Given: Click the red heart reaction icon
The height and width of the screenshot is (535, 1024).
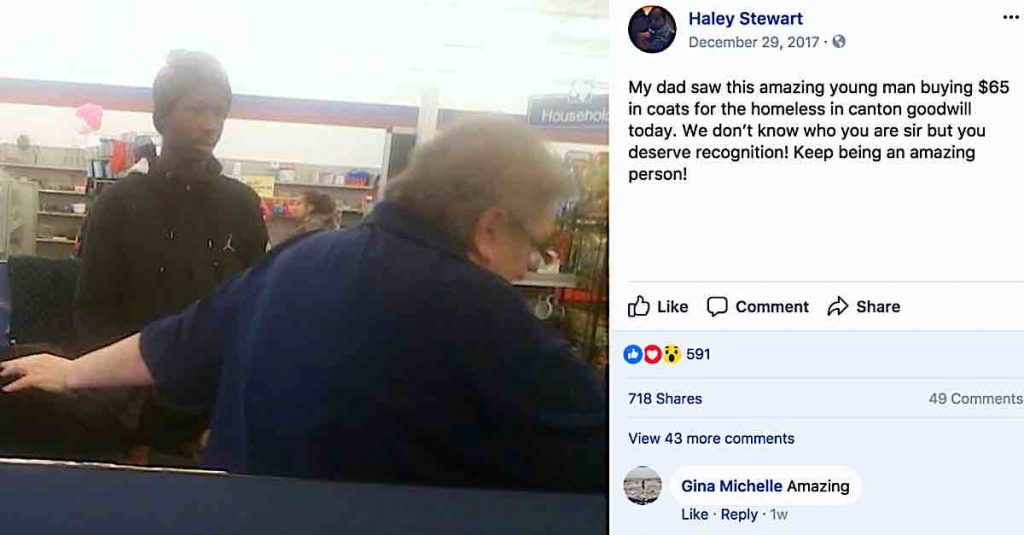Looking at the screenshot, I should point(652,354).
